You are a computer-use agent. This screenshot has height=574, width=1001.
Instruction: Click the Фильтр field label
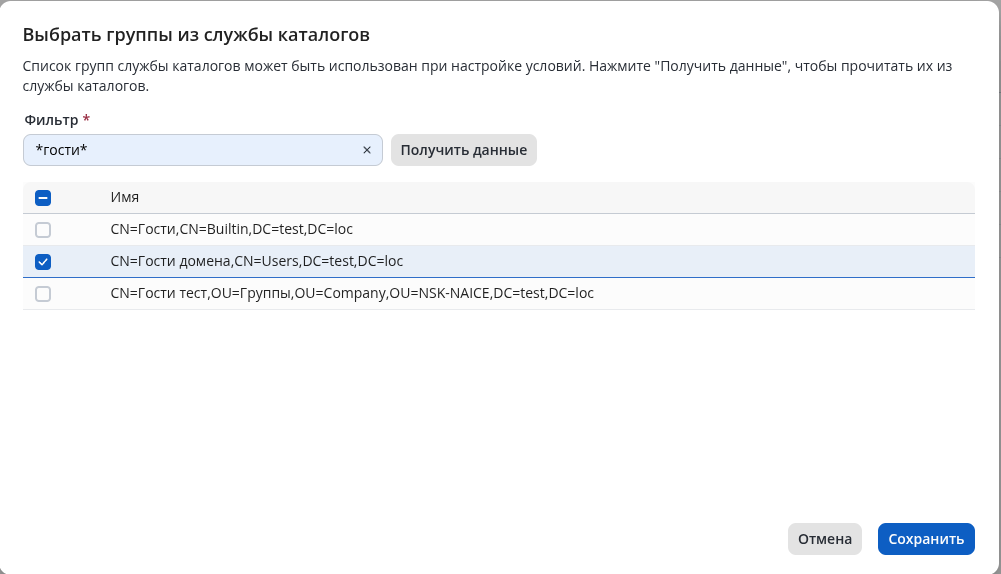51,120
